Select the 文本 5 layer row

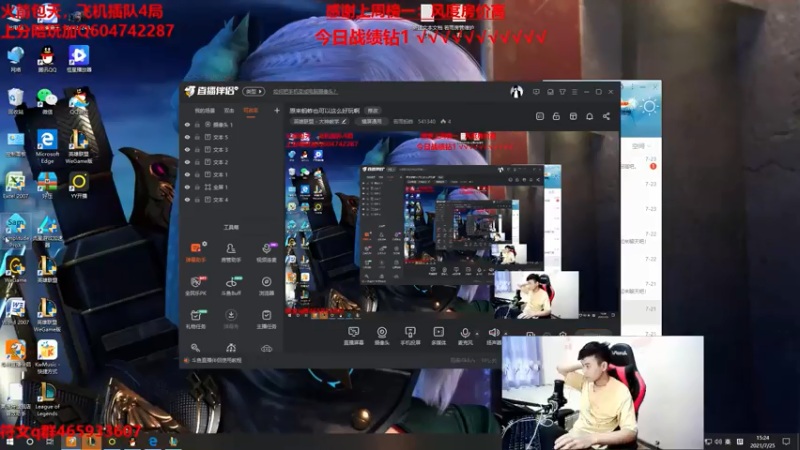(x=231, y=137)
